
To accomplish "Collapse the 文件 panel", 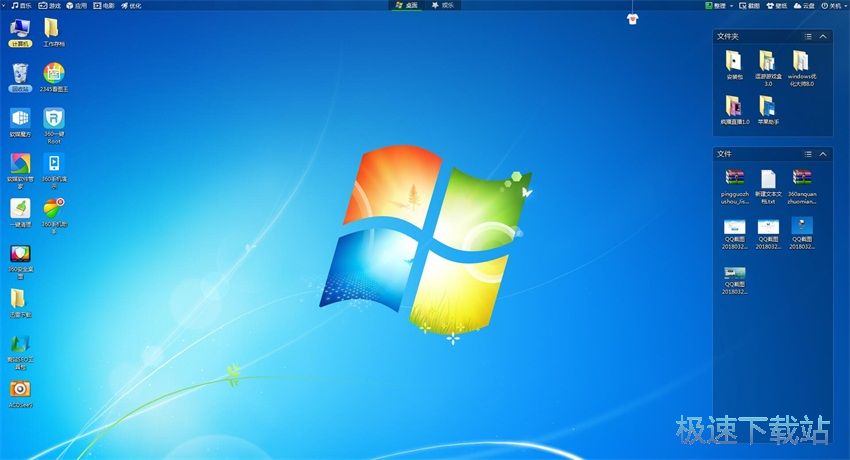I will (823, 154).
